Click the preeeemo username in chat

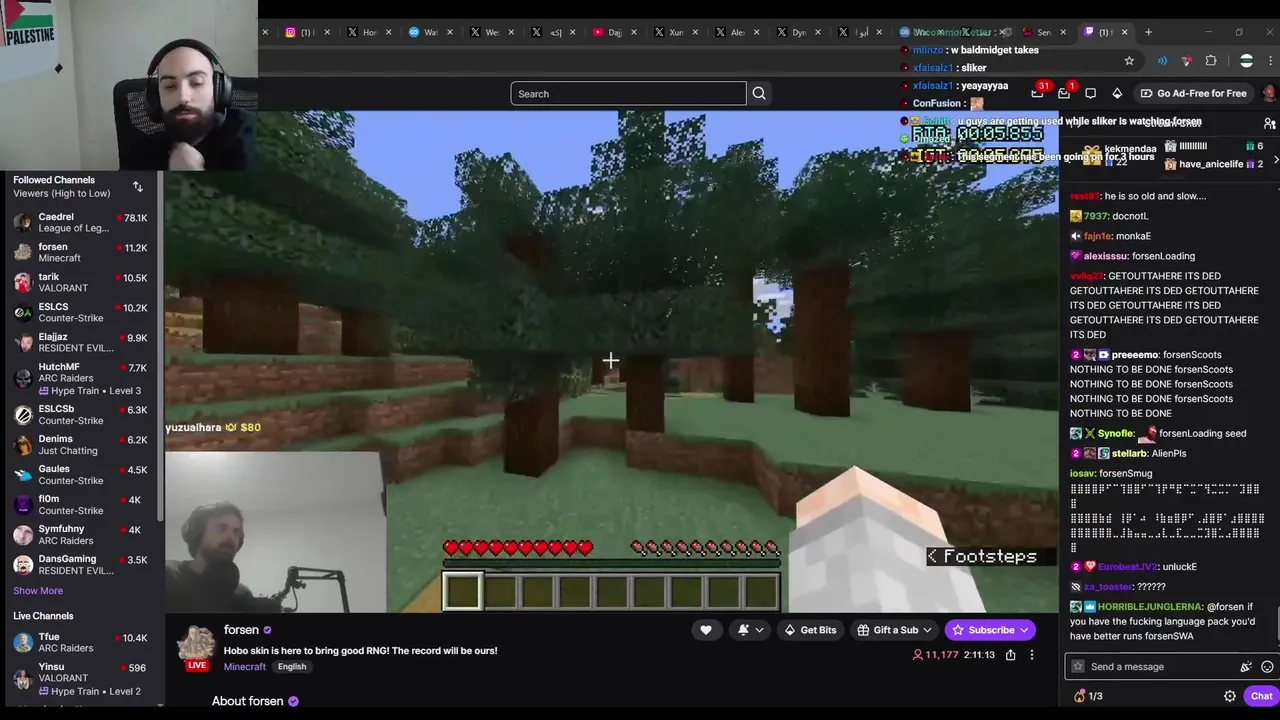click(1135, 355)
